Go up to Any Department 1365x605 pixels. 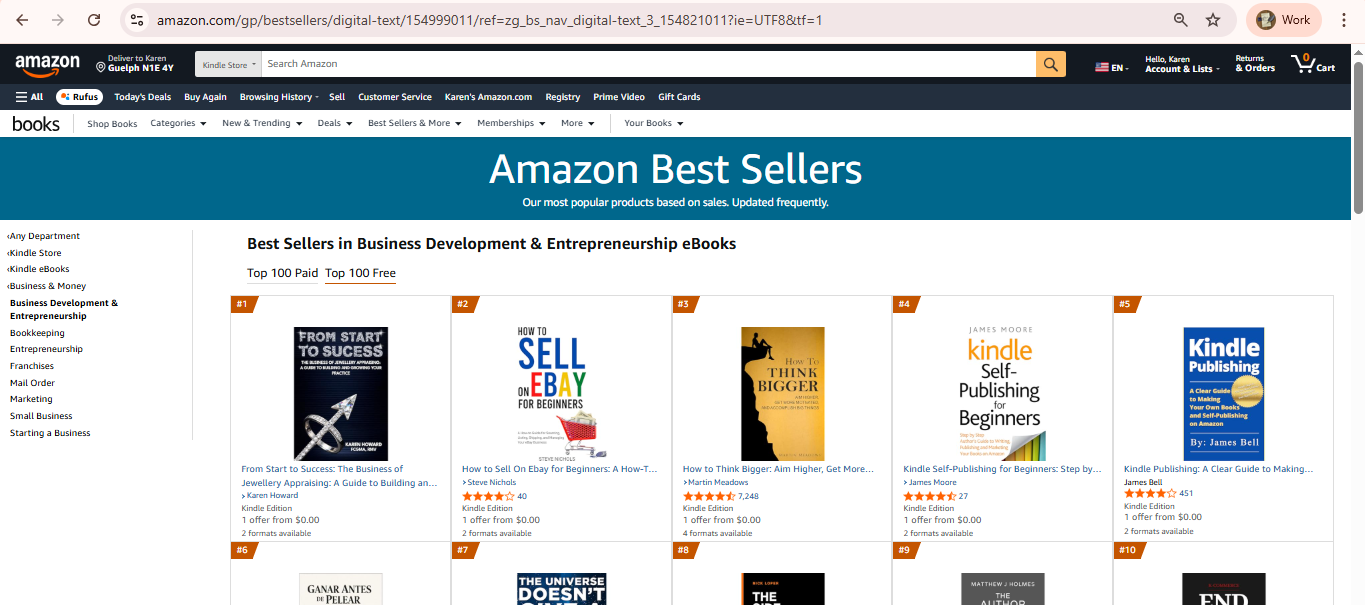[x=43, y=236]
